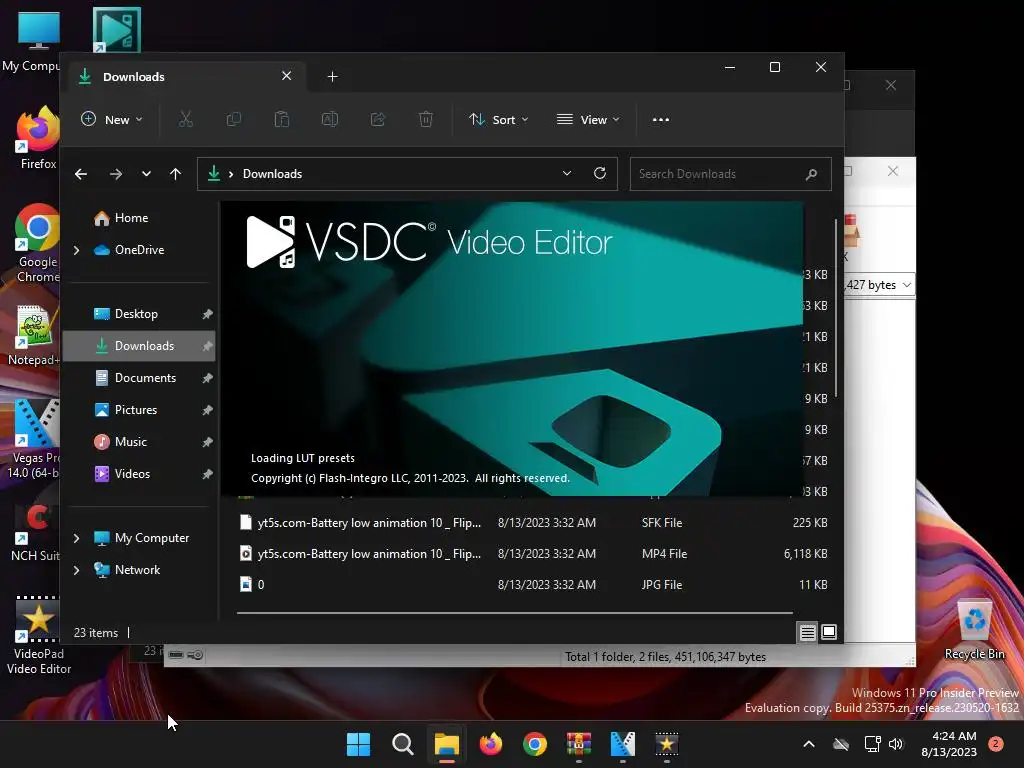Click the Rename icon in Explorer toolbar
Image resolution: width=1024 pixels, height=768 pixels.
(330, 120)
